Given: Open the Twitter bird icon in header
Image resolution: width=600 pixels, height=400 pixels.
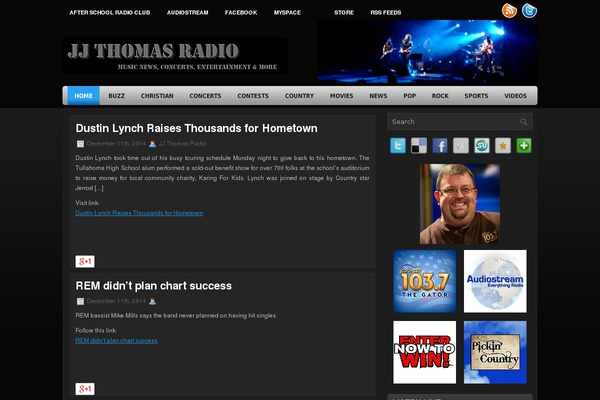Looking at the screenshot, I should coord(529,11).
